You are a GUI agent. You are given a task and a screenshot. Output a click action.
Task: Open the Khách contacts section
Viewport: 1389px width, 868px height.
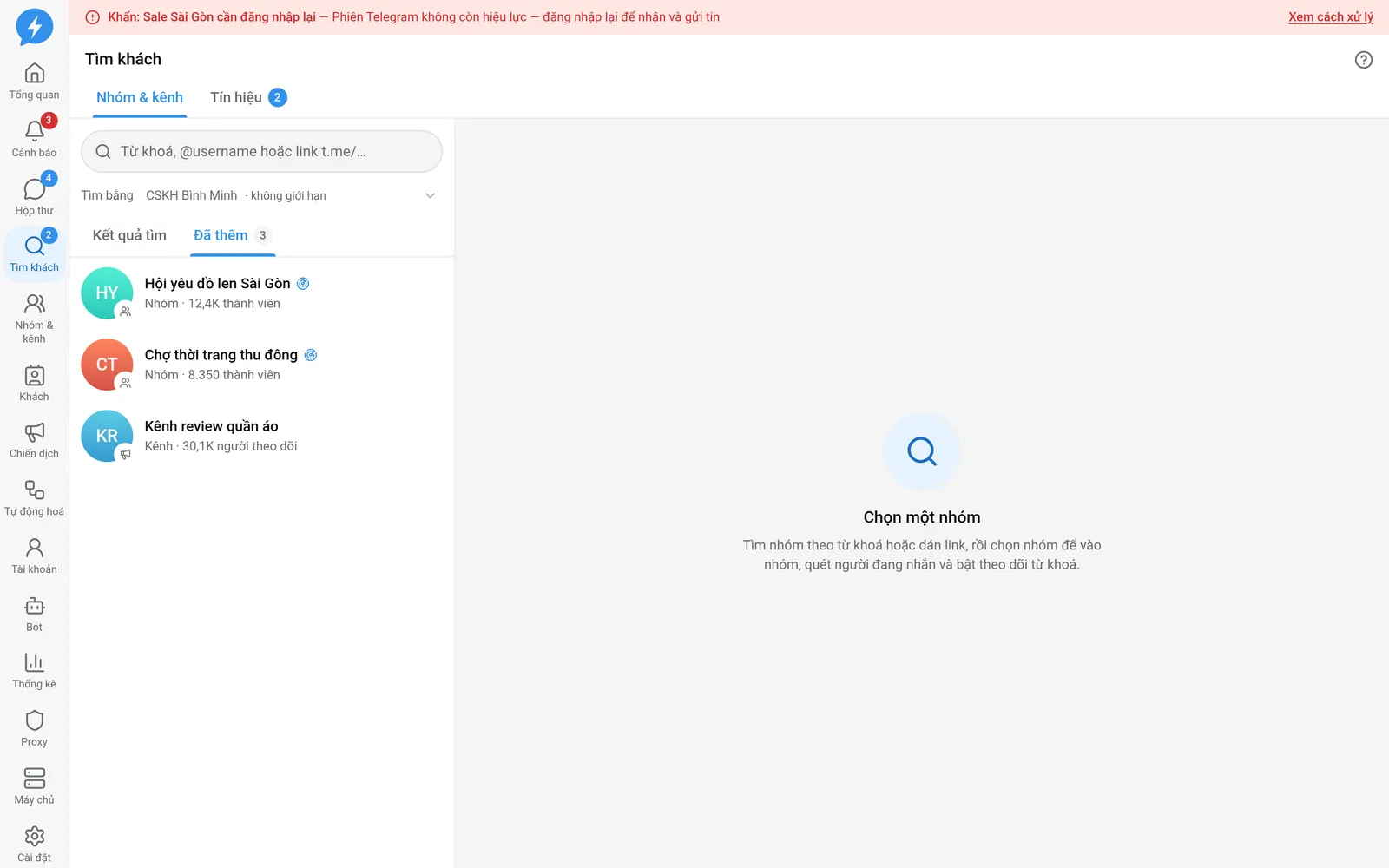35,383
